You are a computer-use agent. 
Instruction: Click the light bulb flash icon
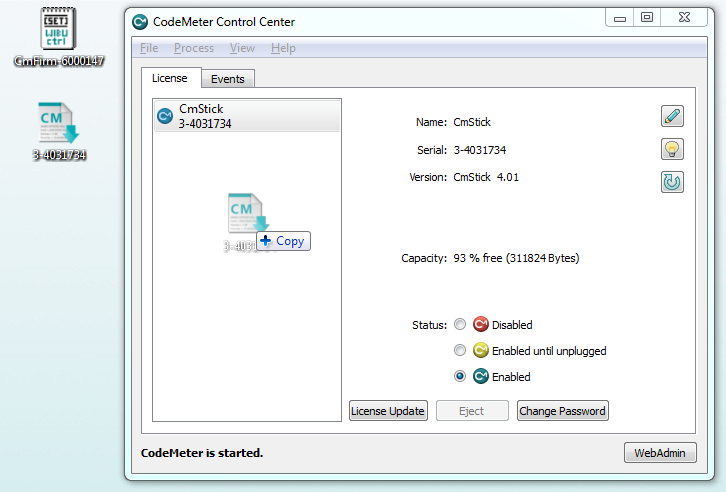pos(672,149)
